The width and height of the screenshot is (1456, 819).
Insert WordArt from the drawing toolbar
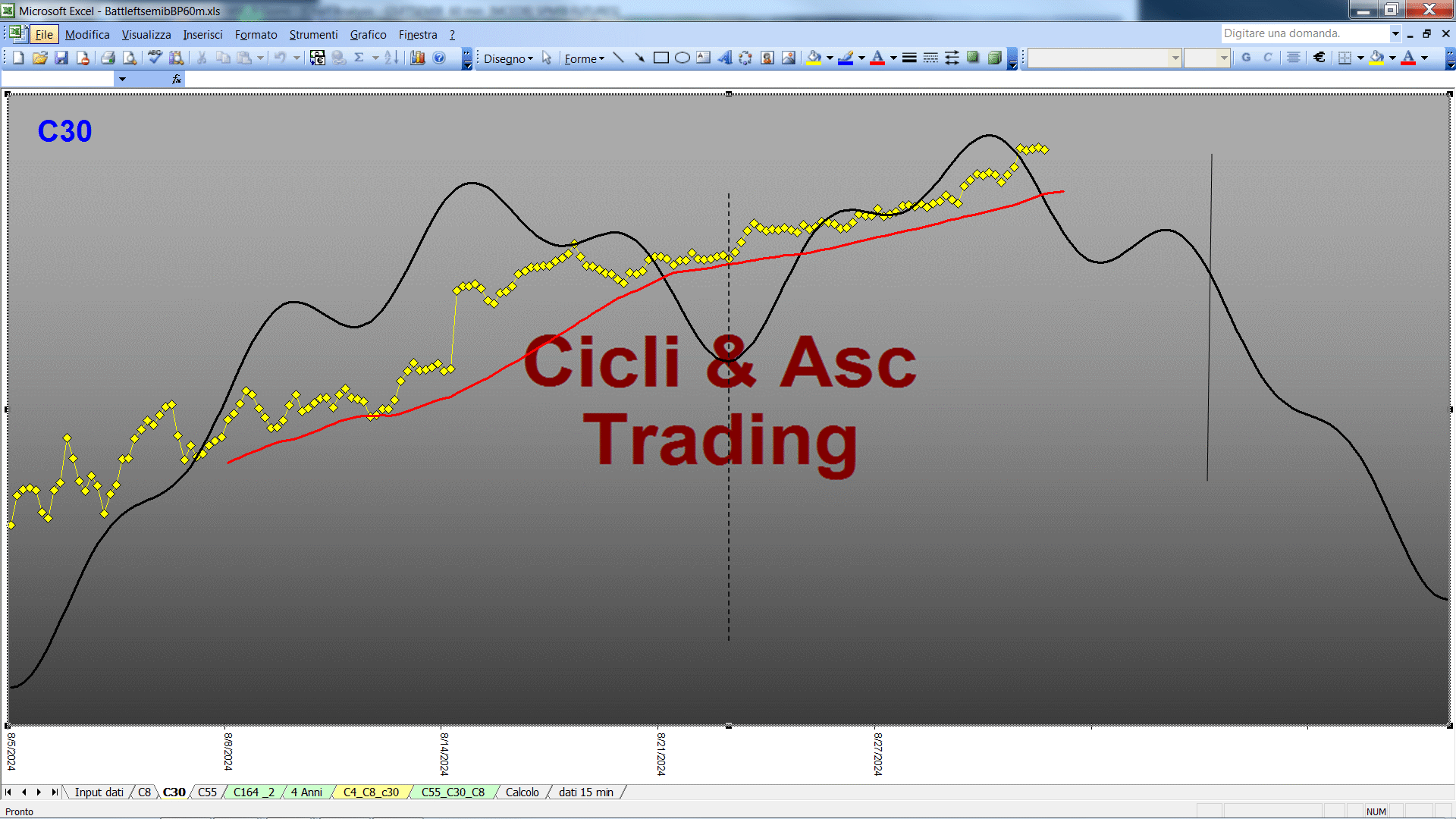point(724,58)
